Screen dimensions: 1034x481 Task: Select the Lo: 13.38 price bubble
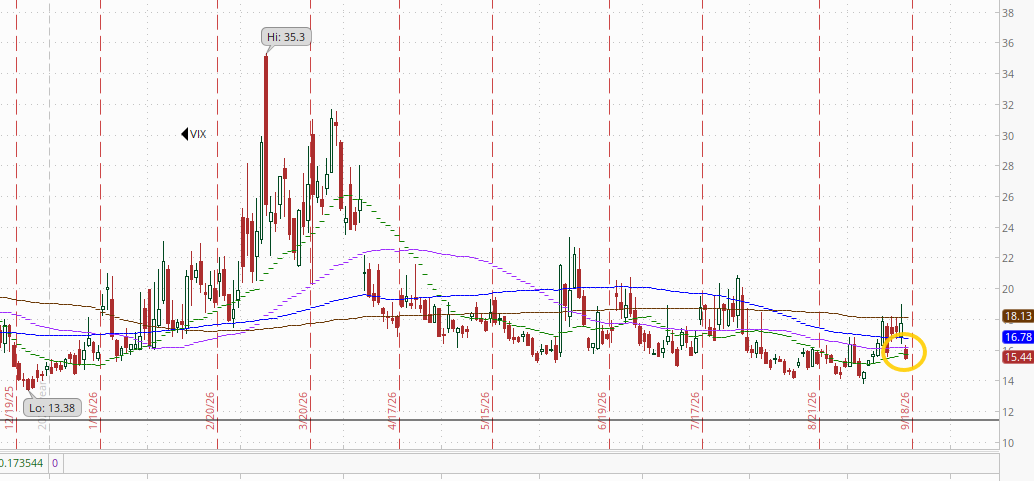53,408
